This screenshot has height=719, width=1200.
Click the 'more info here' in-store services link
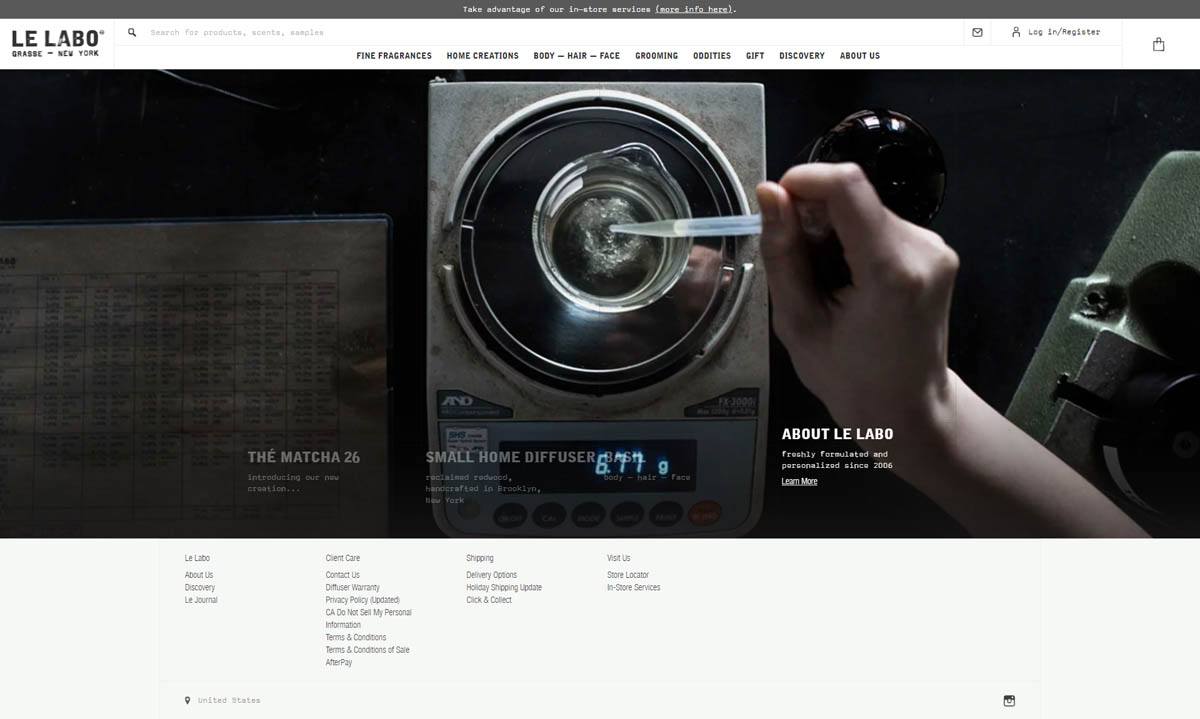pyautogui.click(x=695, y=8)
